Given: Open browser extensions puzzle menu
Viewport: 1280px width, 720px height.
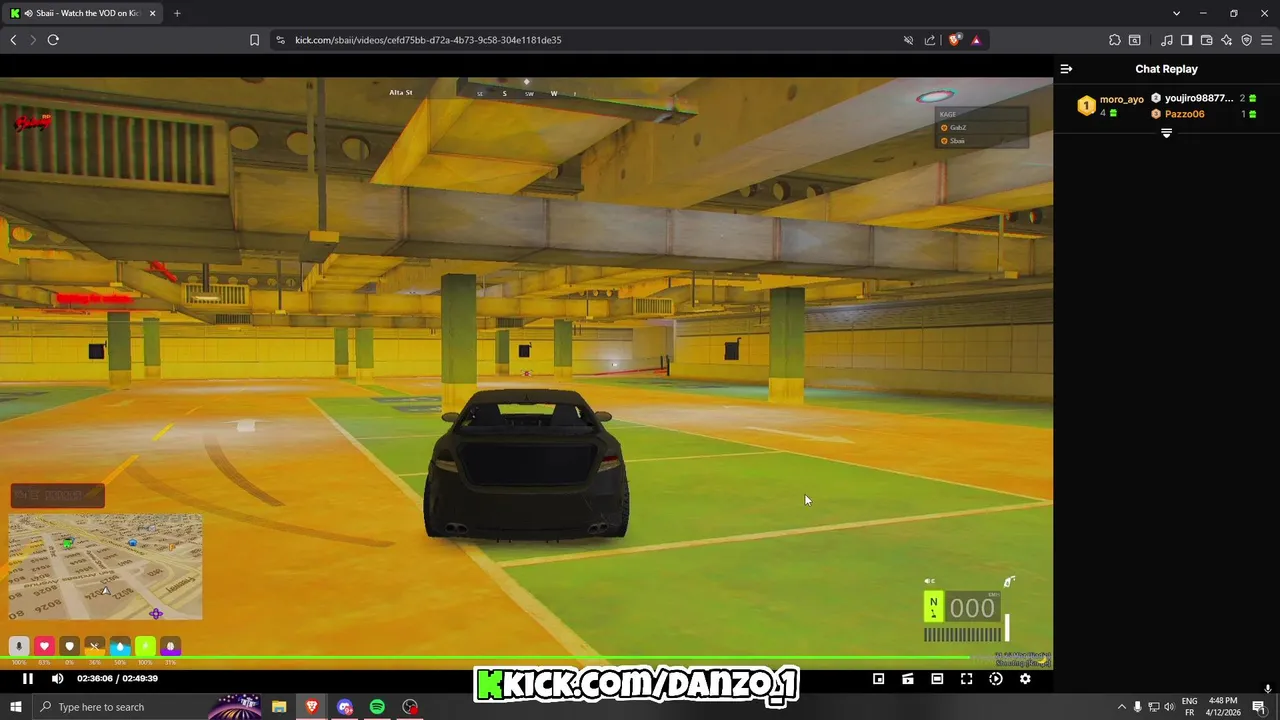Looking at the screenshot, I should click(x=1114, y=40).
